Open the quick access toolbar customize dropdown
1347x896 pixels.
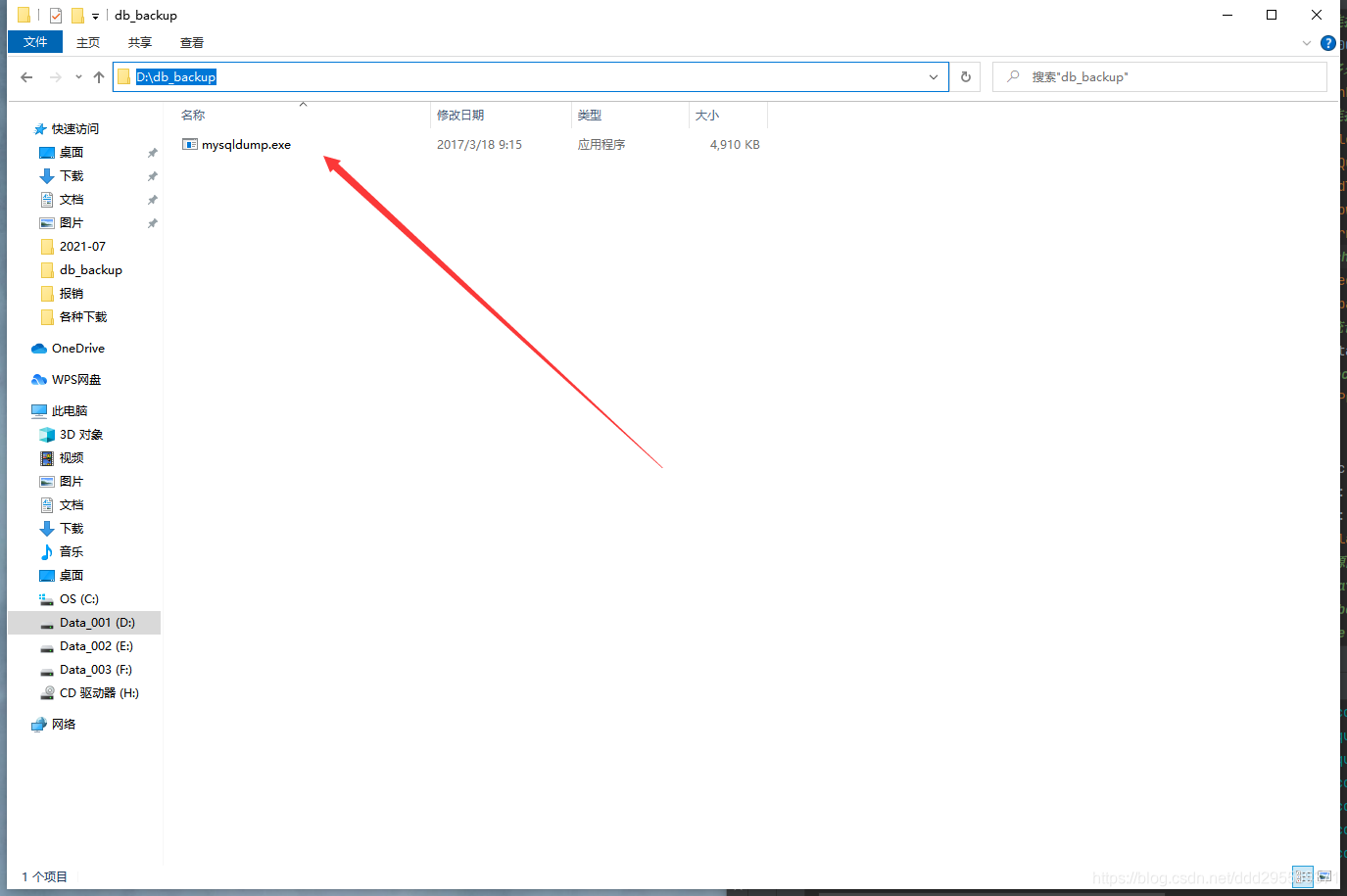pyautogui.click(x=95, y=16)
